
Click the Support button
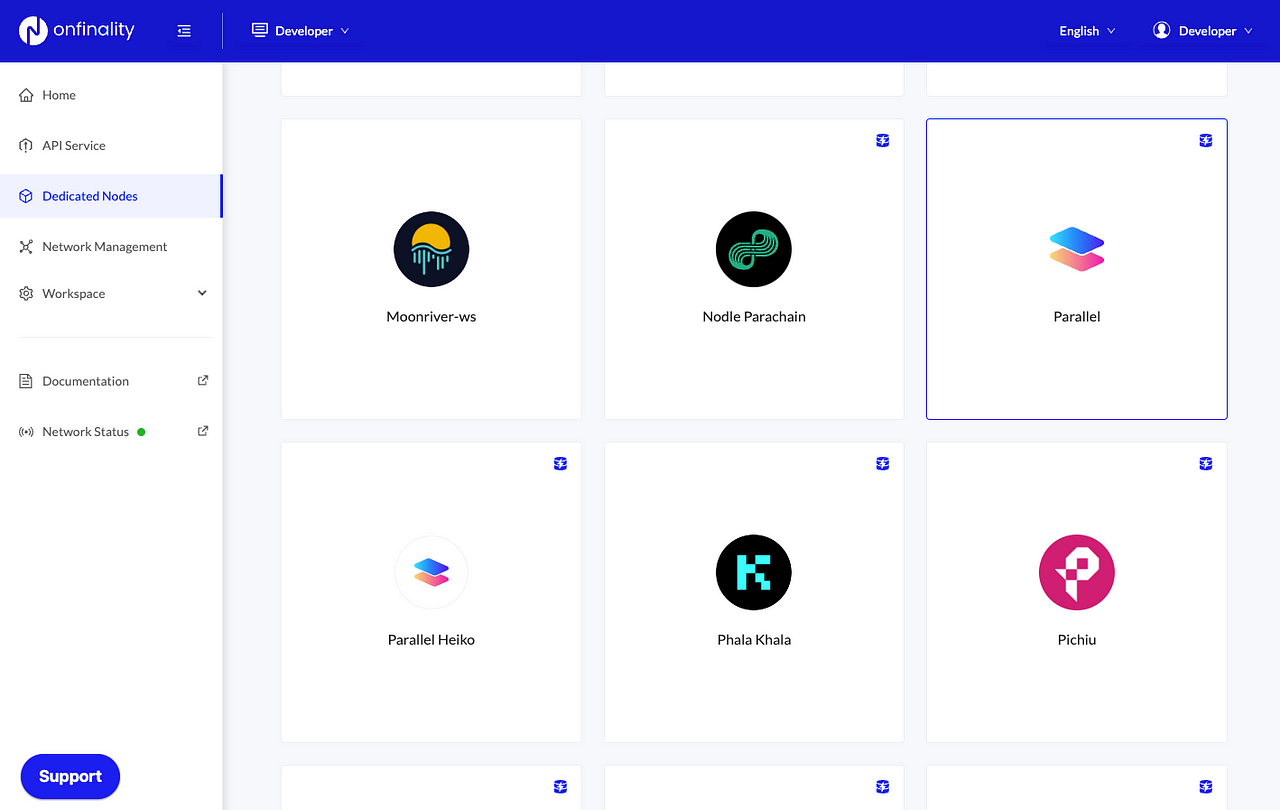pos(70,776)
